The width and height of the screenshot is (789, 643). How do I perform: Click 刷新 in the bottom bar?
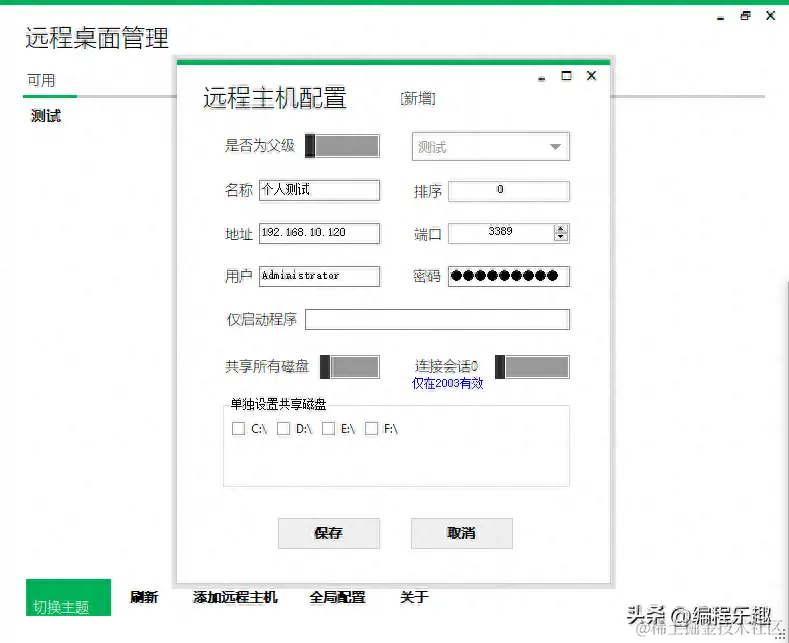[x=144, y=597]
